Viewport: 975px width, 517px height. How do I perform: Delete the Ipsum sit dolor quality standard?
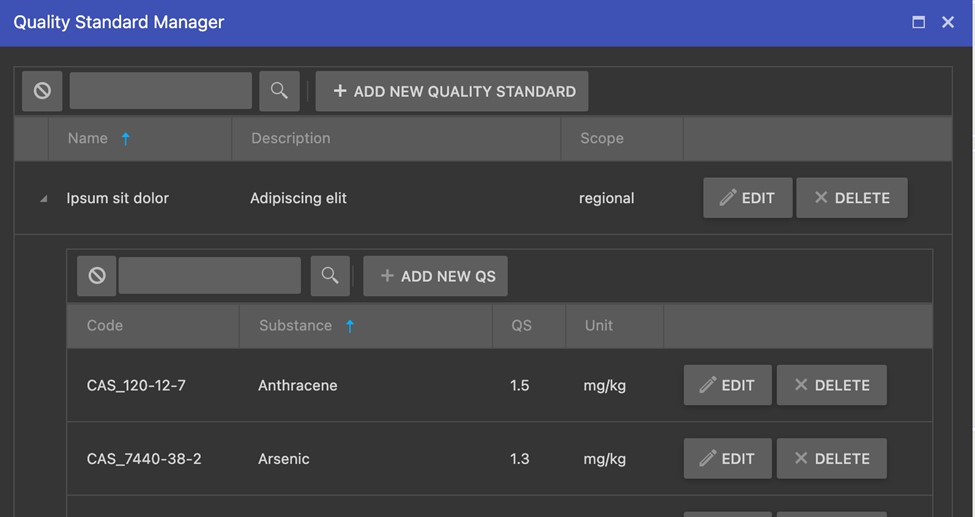click(852, 198)
